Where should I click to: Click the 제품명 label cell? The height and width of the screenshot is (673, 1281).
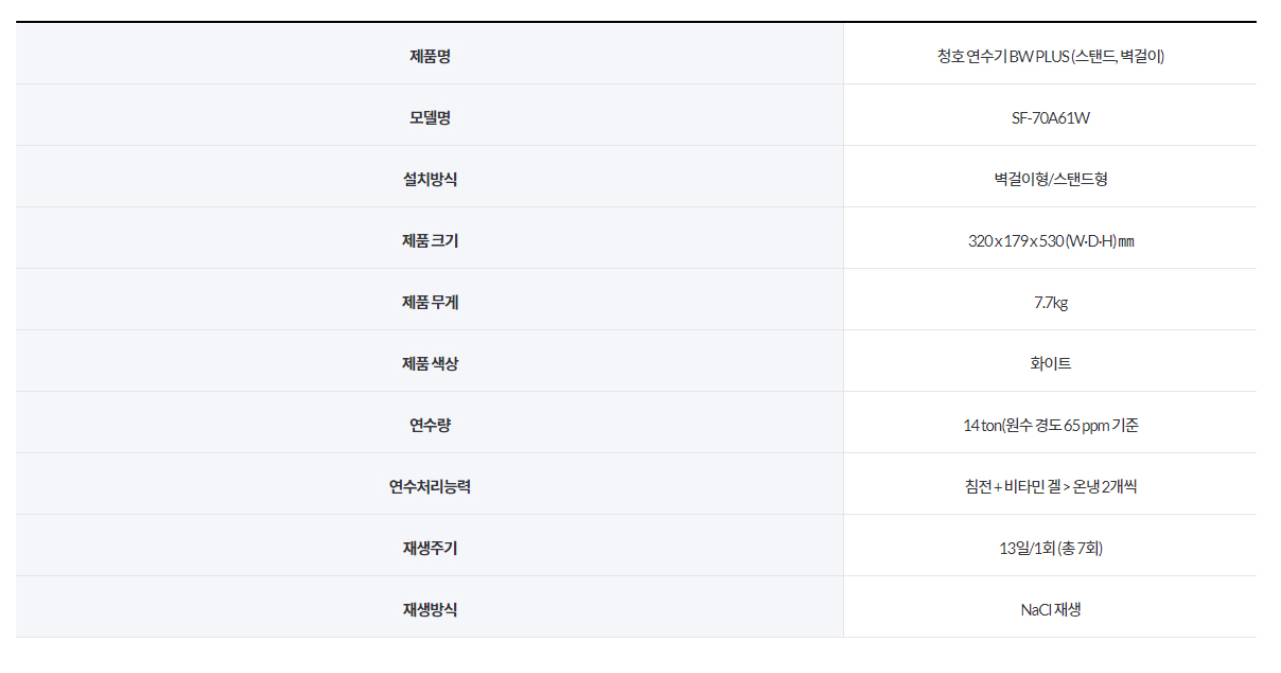point(430,56)
